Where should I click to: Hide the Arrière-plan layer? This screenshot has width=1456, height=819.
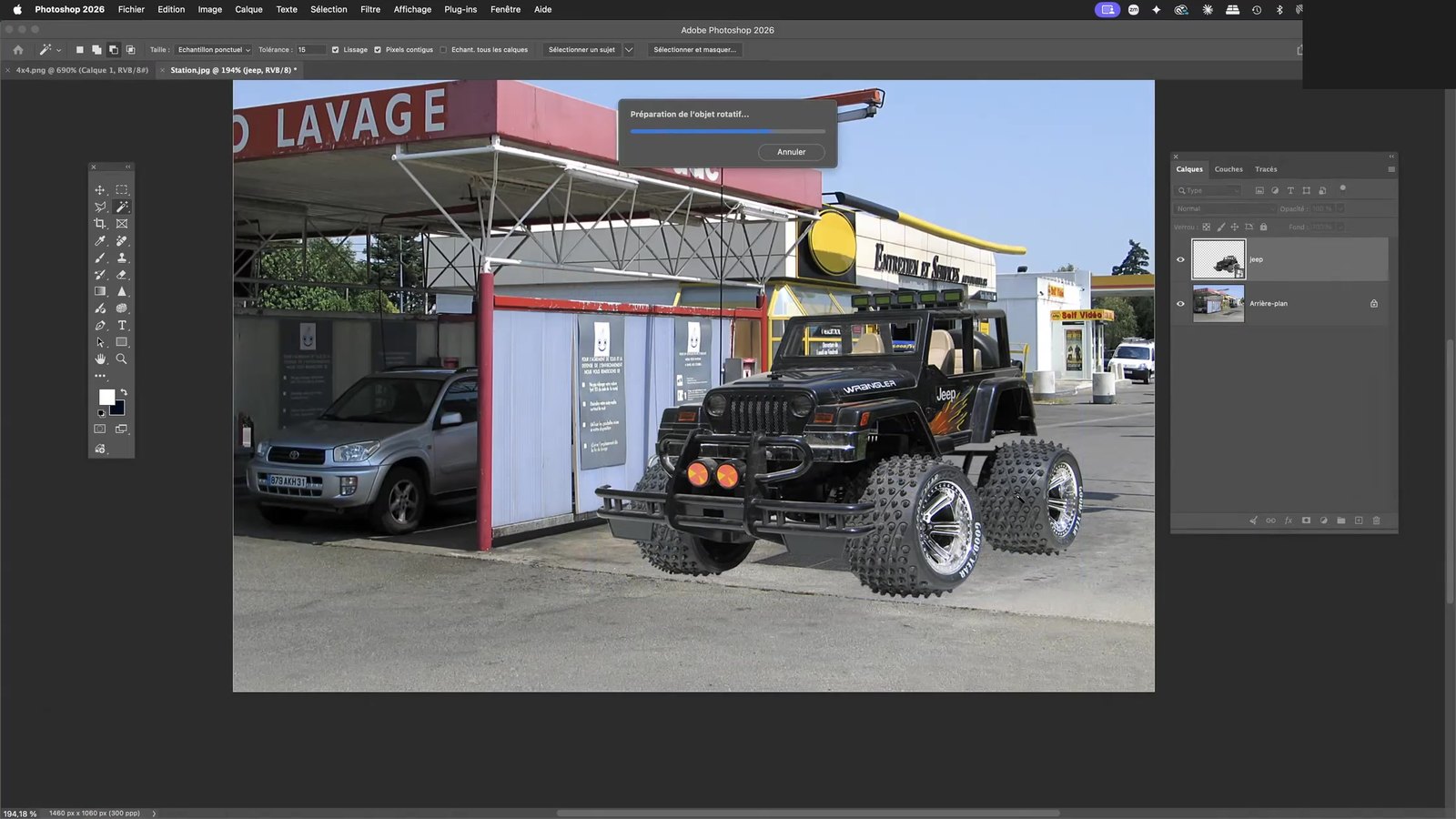pos(1181,304)
